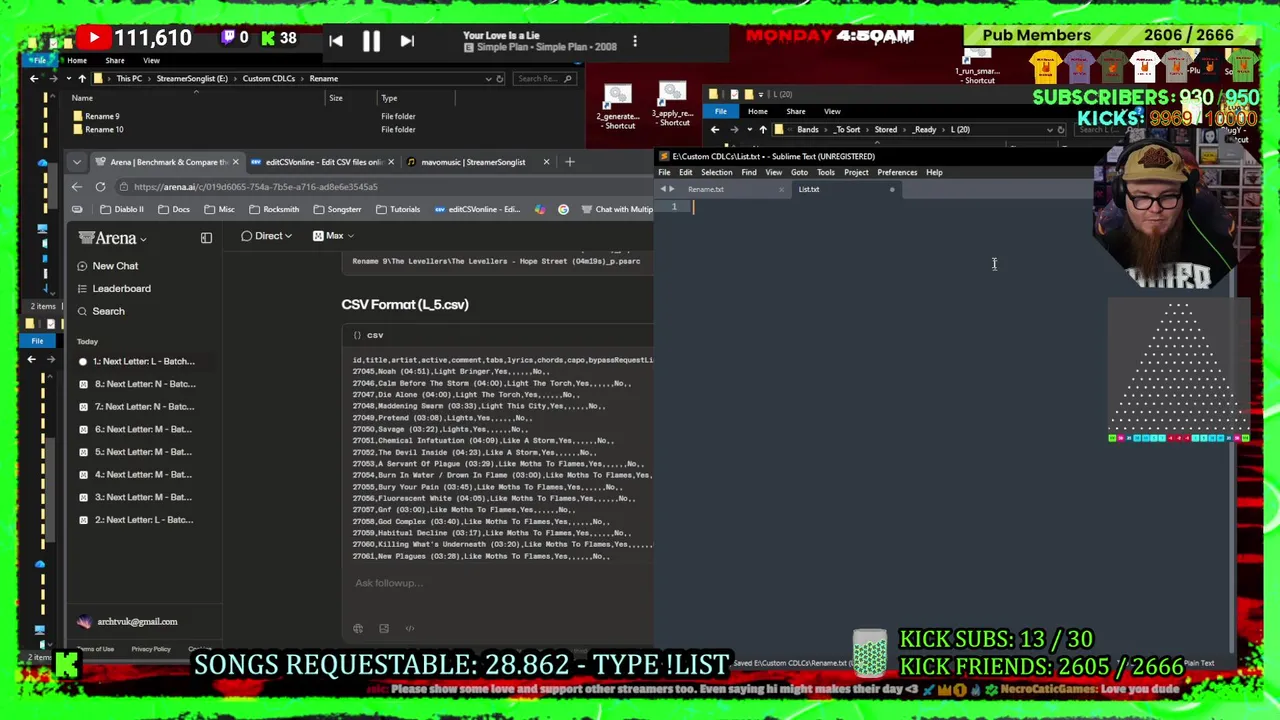
Task: Open the three-dot menu beside the song title
Action: tap(635, 42)
